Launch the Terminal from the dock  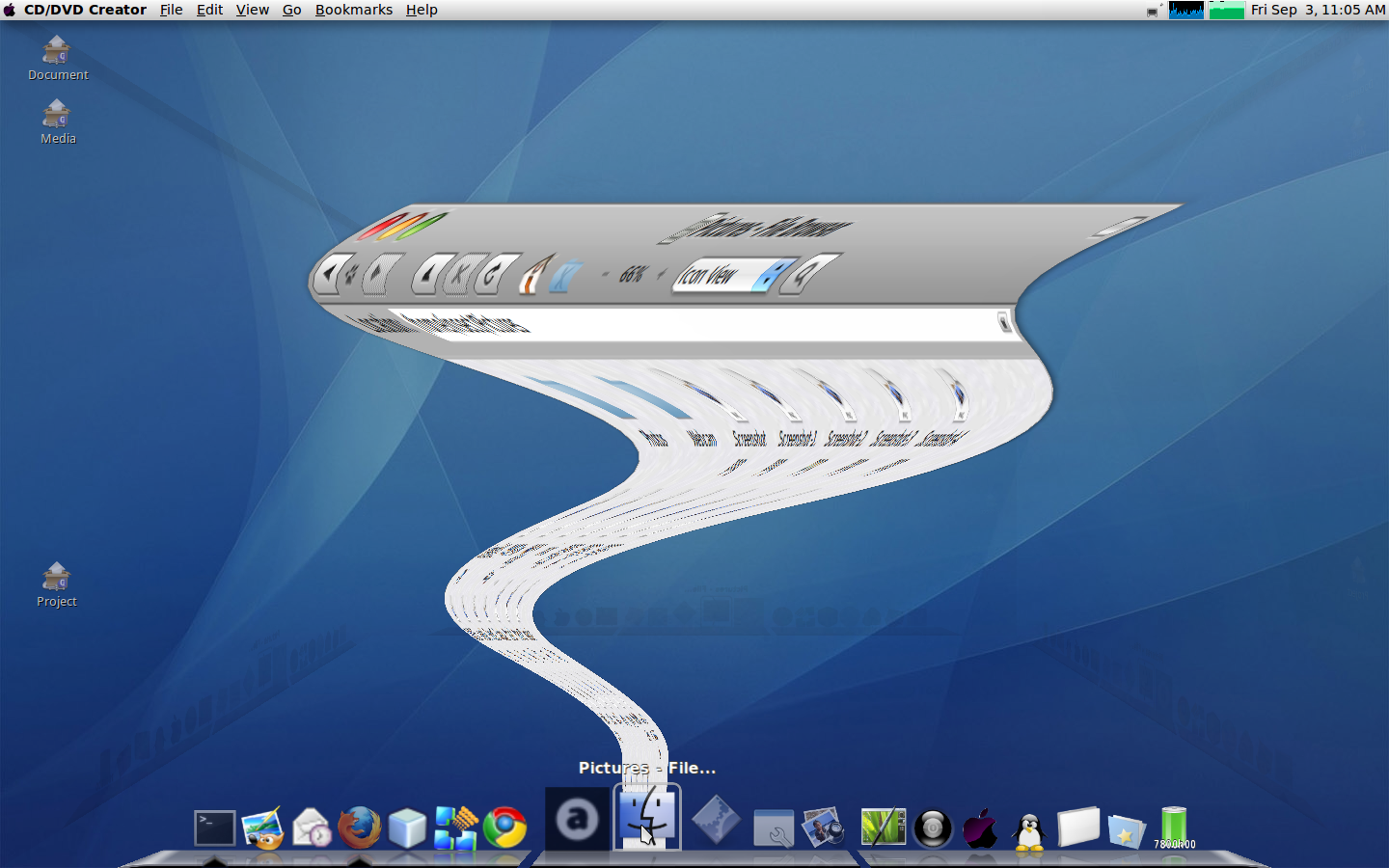214,827
